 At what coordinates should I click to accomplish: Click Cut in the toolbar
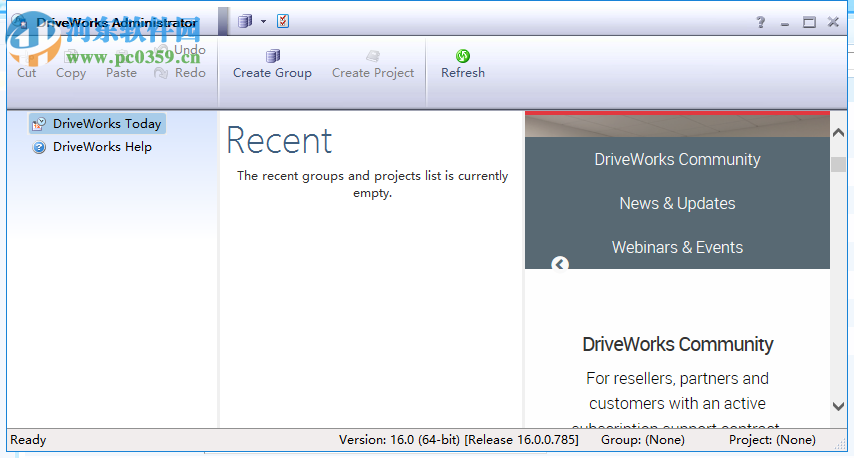27,72
